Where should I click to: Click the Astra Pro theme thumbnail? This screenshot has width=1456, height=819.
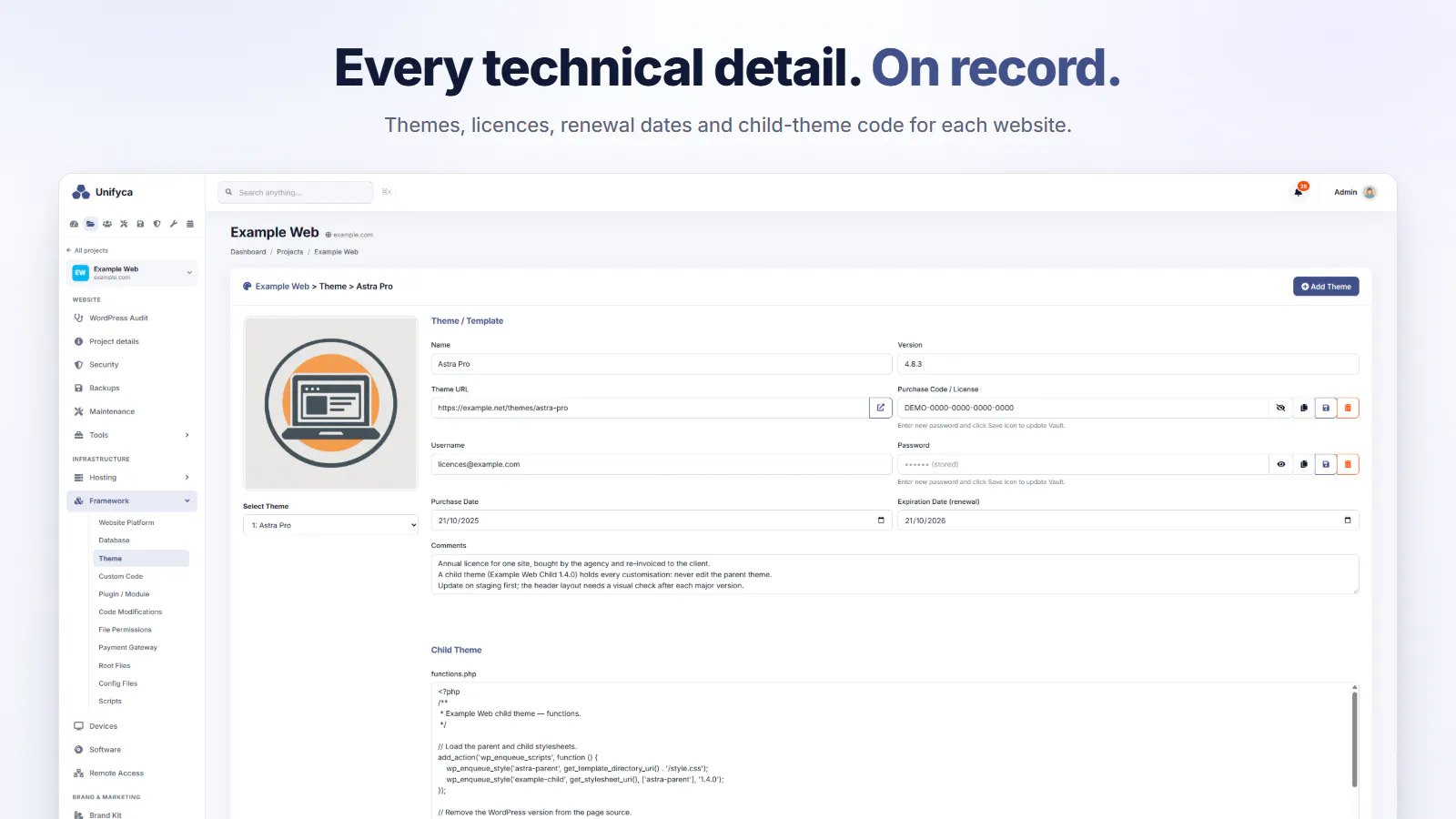(x=331, y=403)
